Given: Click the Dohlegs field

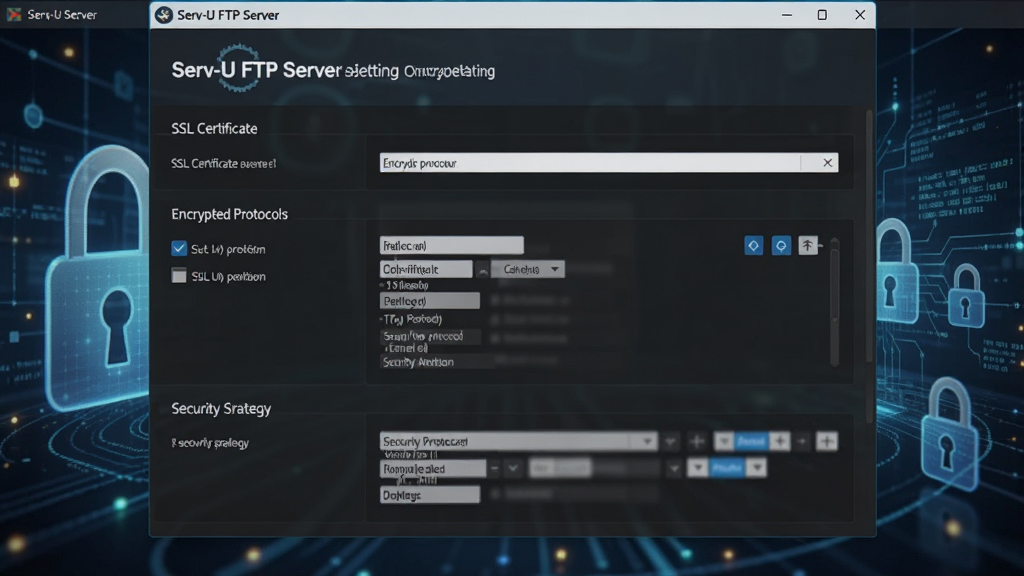Looking at the screenshot, I should tap(430, 495).
